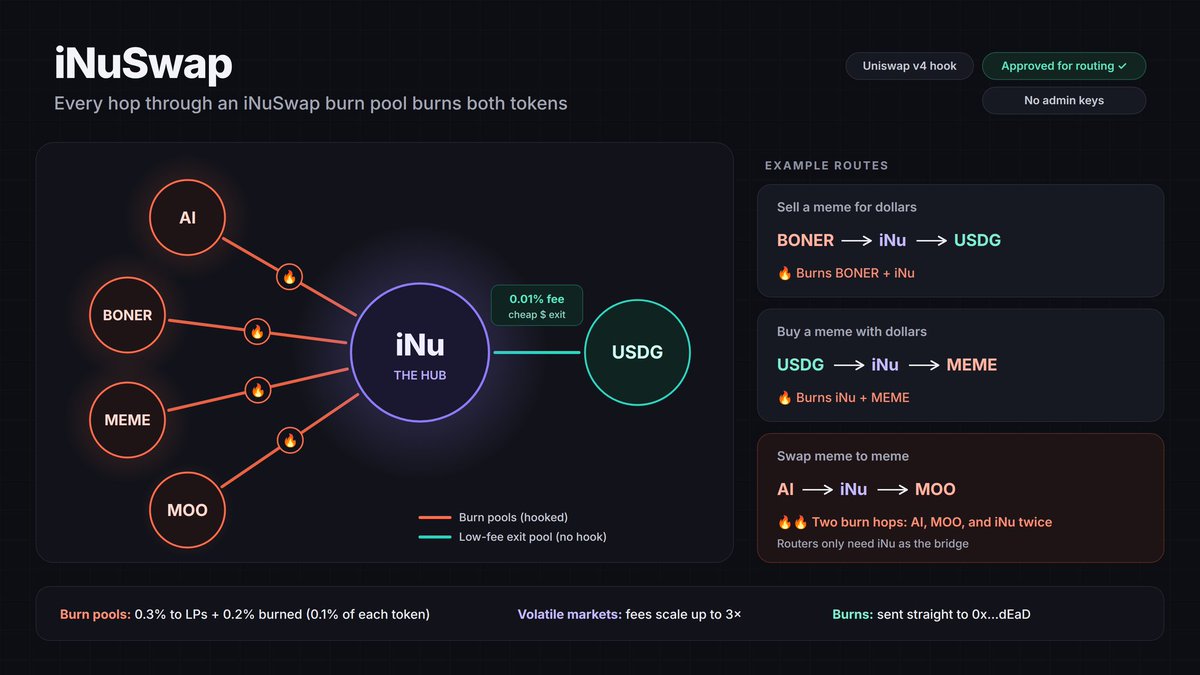This screenshot has width=1200, height=675.
Task: Click the iNuSwap title
Action: click(143, 65)
